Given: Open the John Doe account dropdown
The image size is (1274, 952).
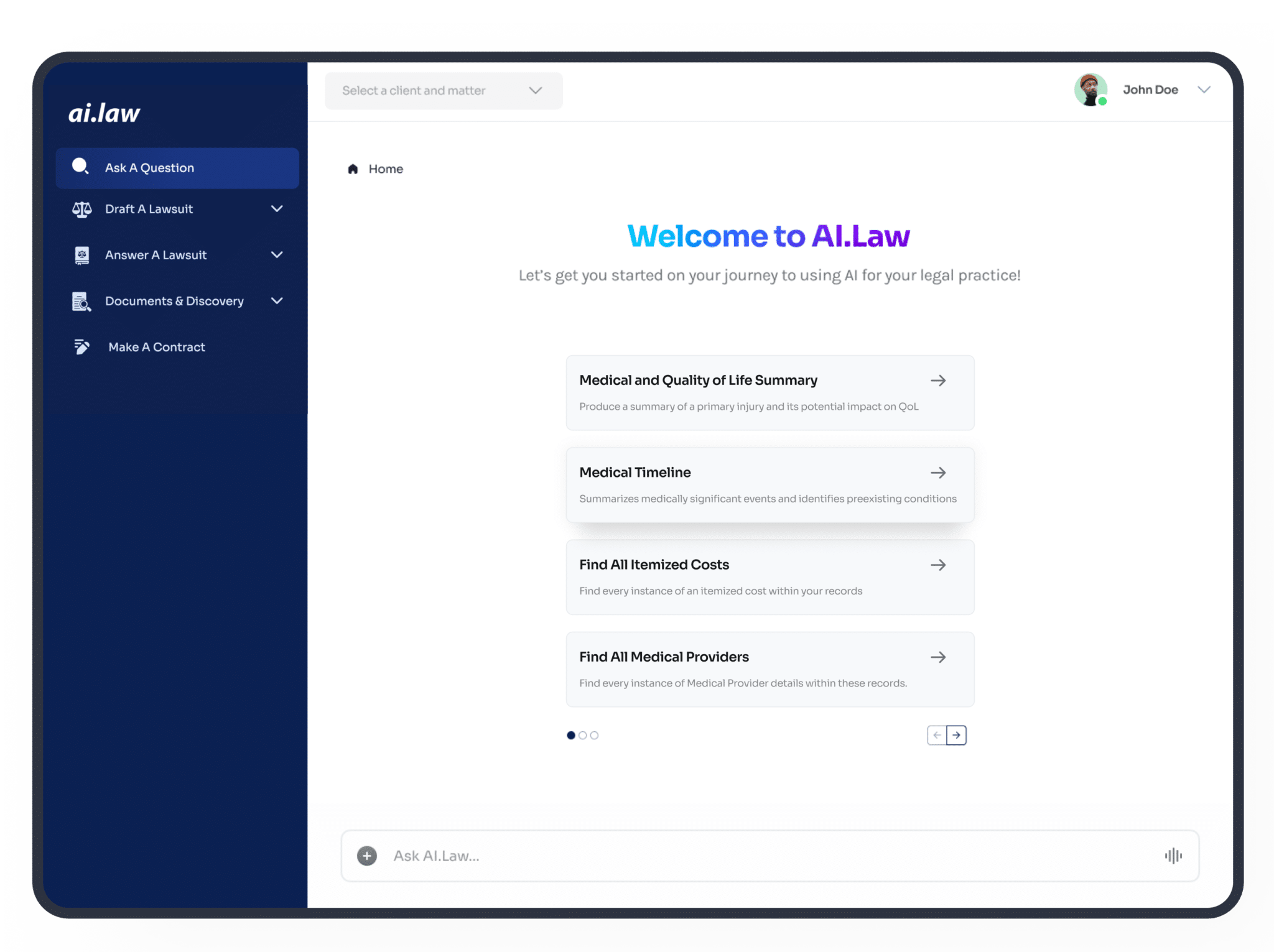Looking at the screenshot, I should coord(1204,90).
